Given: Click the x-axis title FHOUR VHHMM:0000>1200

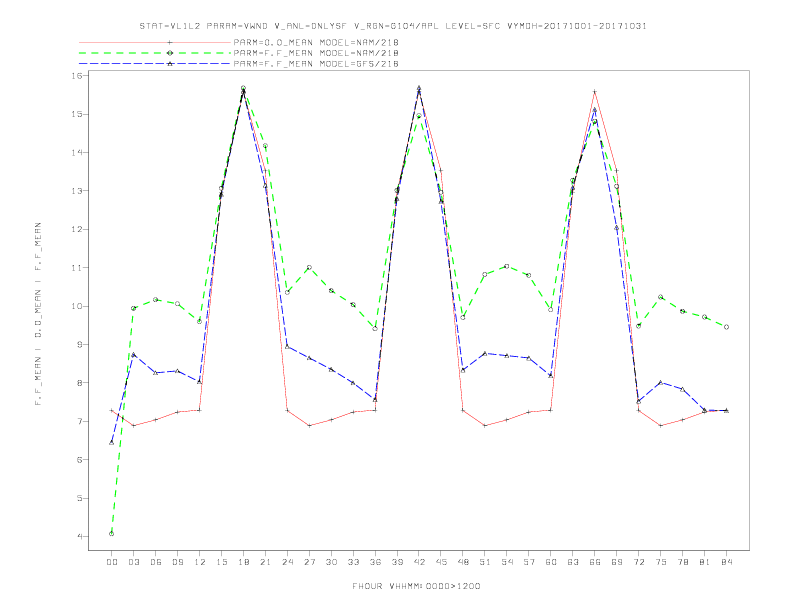Looking at the screenshot, I should pyautogui.click(x=416, y=586).
